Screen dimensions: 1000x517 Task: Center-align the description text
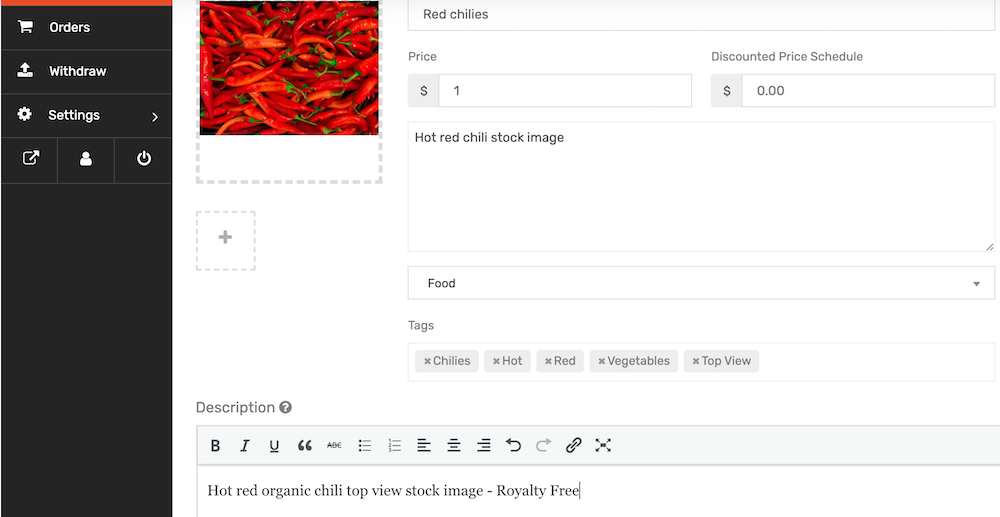[453, 446]
